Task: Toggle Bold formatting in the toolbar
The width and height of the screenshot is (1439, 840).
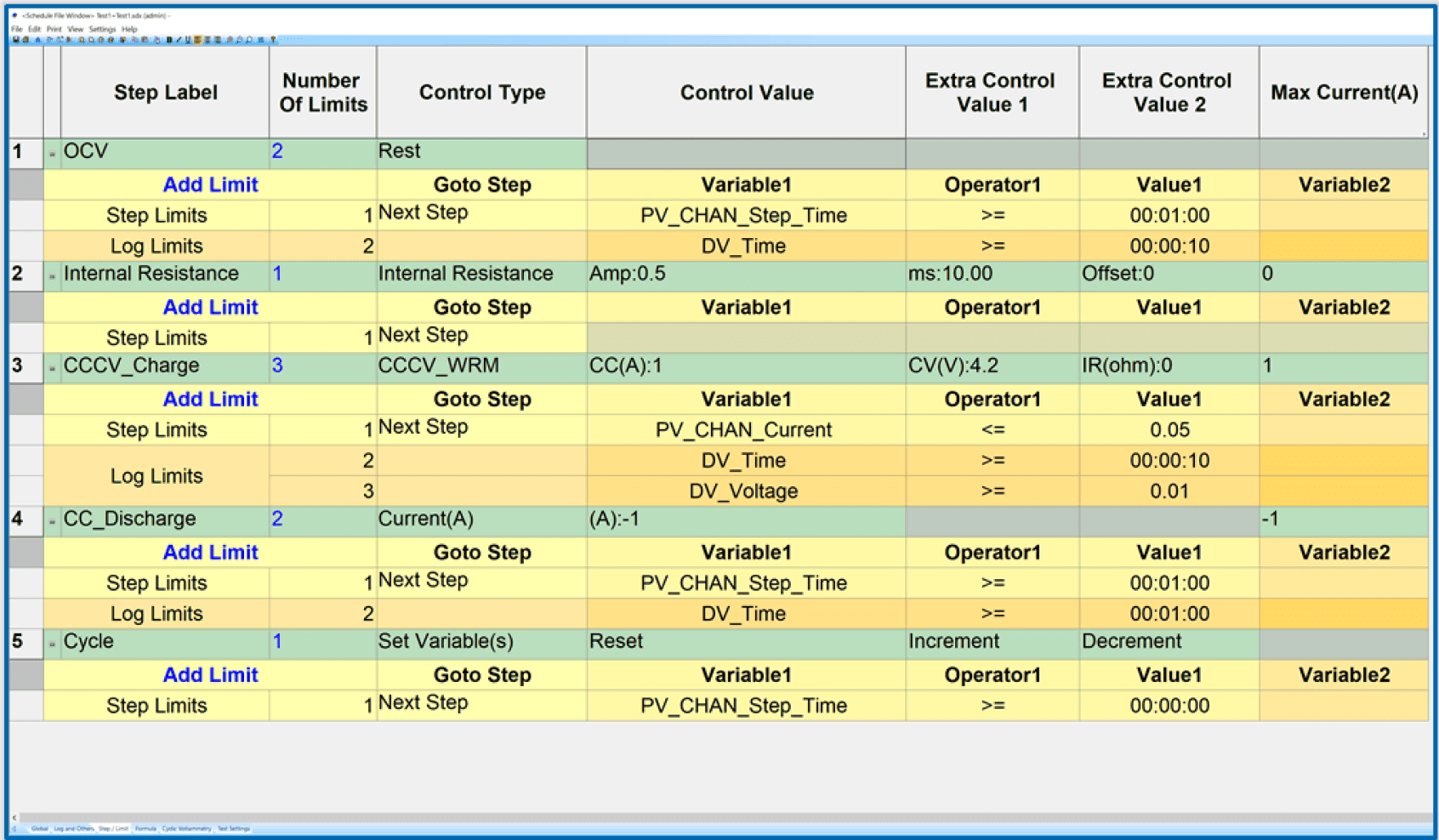Action: click(169, 39)
